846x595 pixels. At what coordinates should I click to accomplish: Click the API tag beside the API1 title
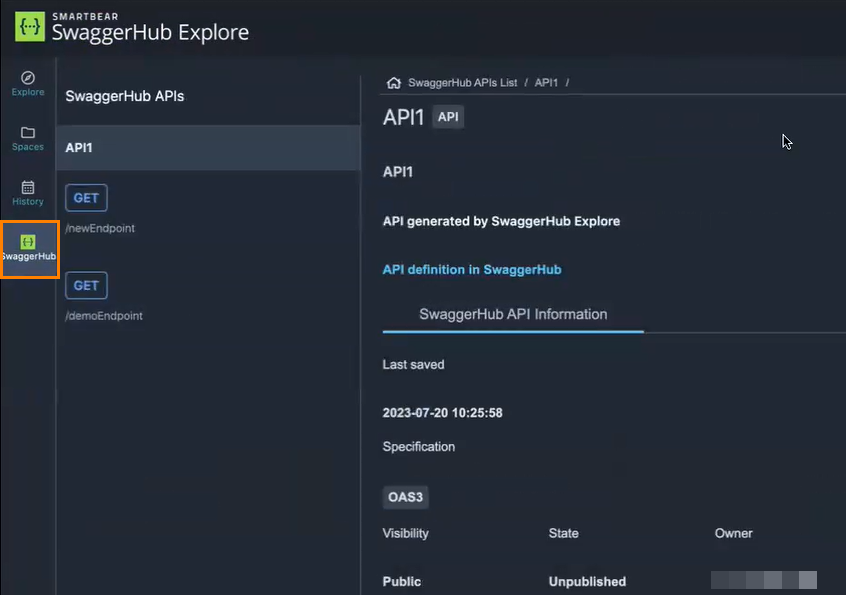click(x=447, y=116)
